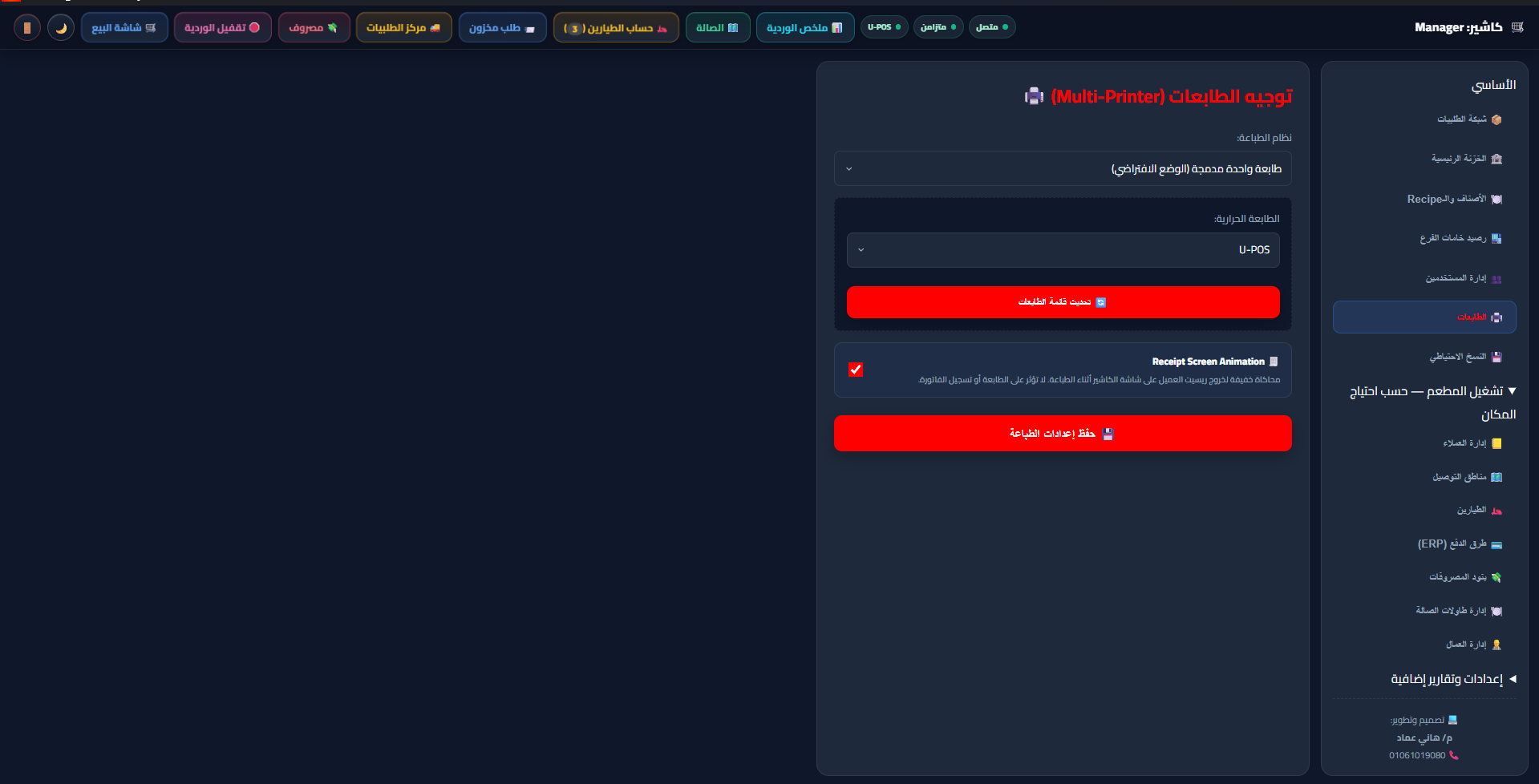
Task: Open رصيد خامات الفرع branch stock
Action: click(x=1424, y=238)
